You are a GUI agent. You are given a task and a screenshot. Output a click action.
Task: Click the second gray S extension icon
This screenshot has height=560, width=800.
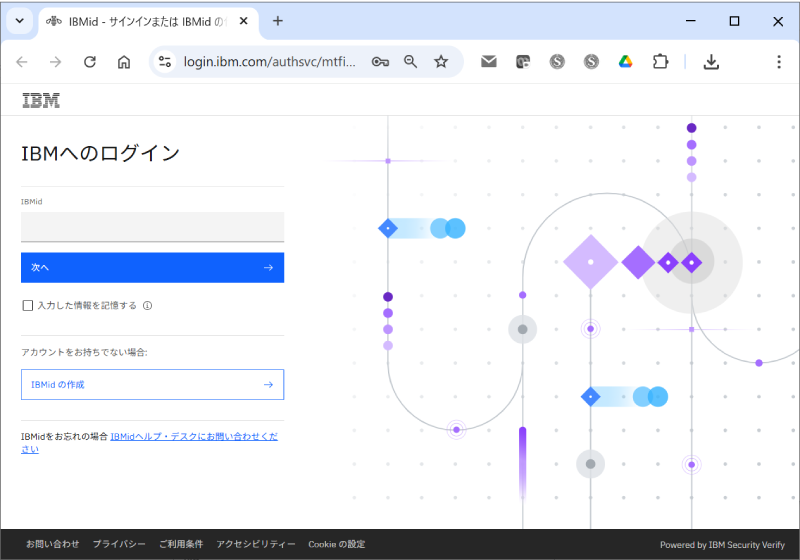coord(591,62)
